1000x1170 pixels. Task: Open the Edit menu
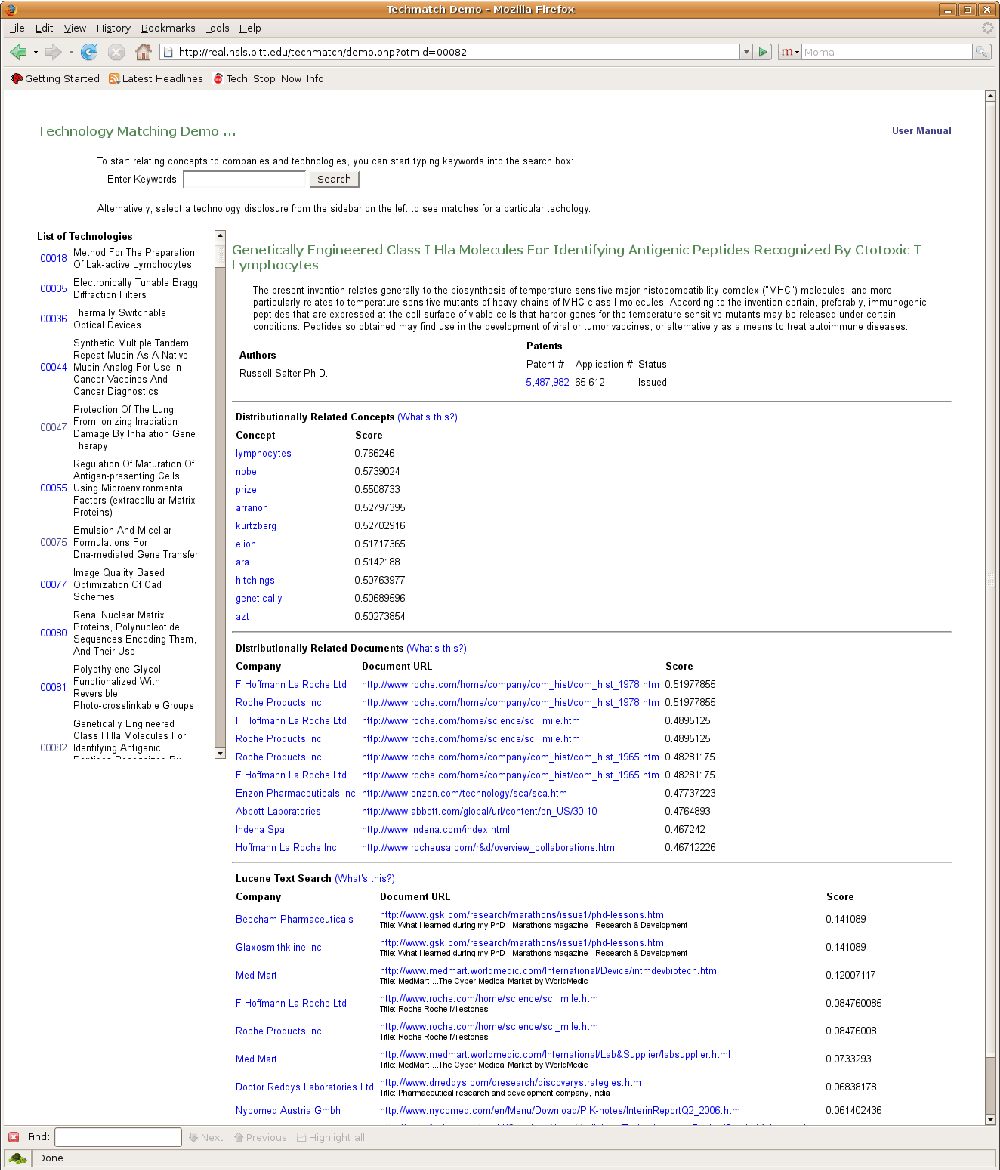click(x=44, y=28)
